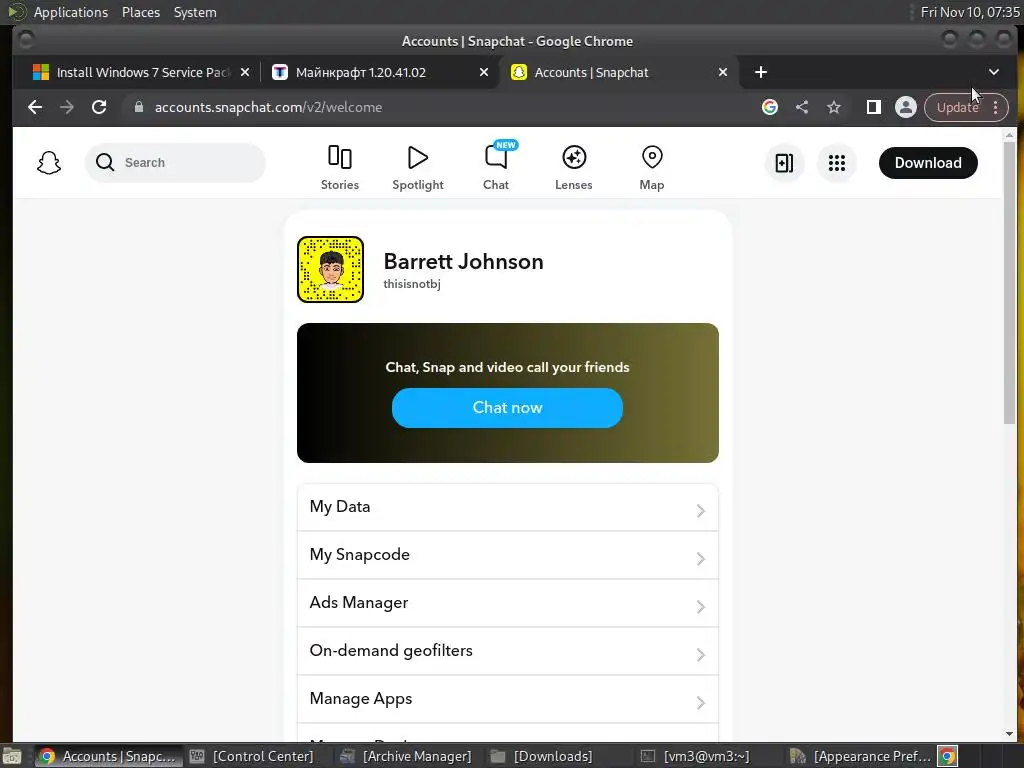Click the page vertical scrollbar thumb
Image resolution: width=1024 pixels, height=768 pixels.
click(1009, 282)
